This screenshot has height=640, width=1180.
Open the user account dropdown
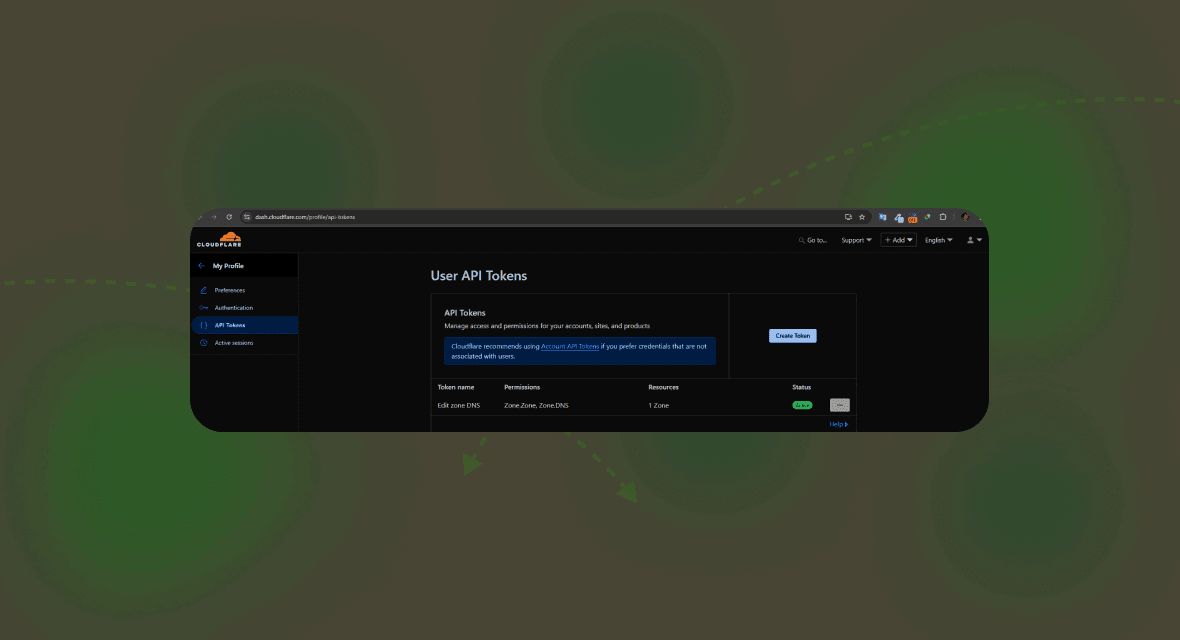[975, 240]
